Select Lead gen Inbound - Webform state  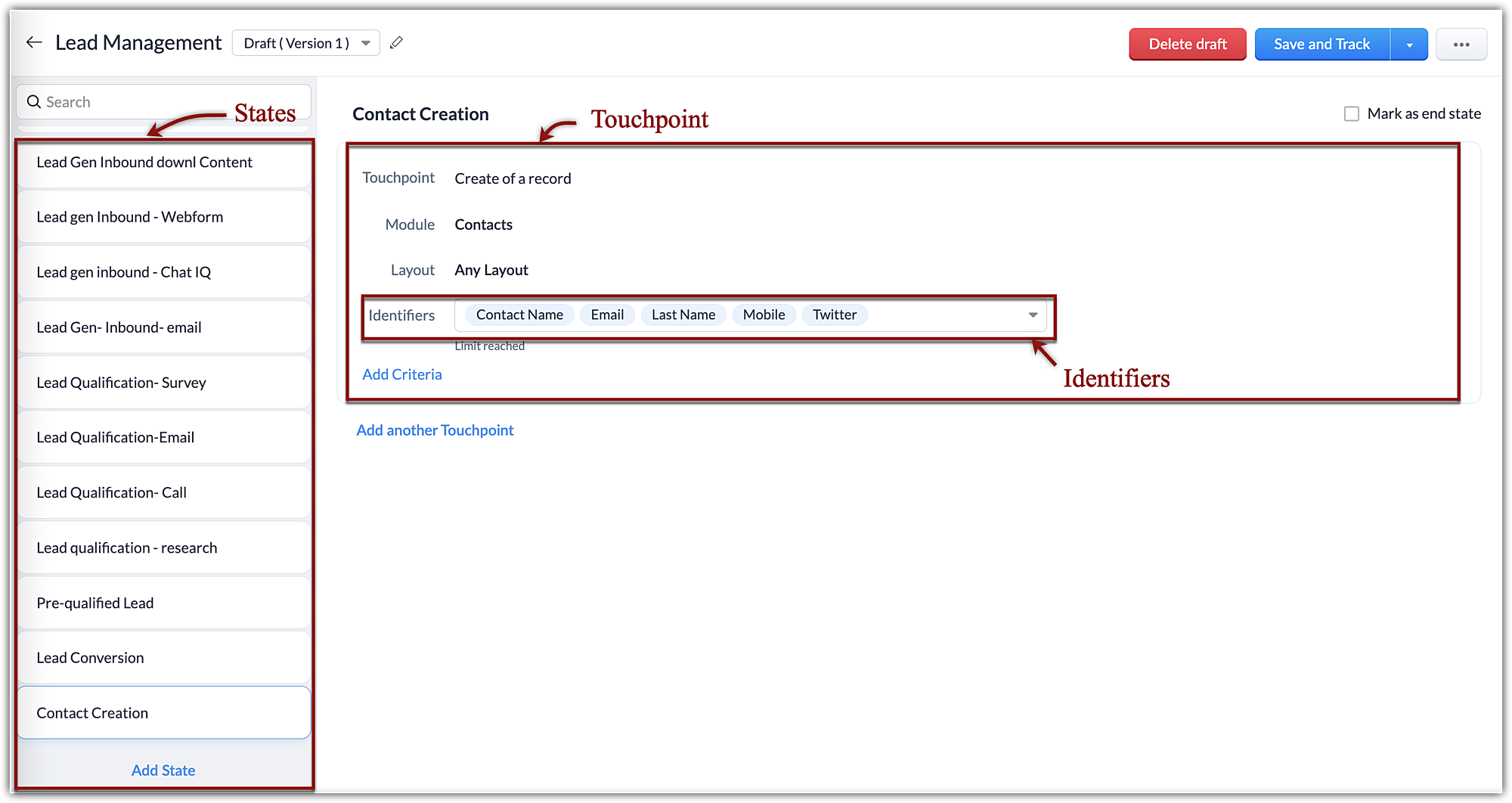coord(163,217)
